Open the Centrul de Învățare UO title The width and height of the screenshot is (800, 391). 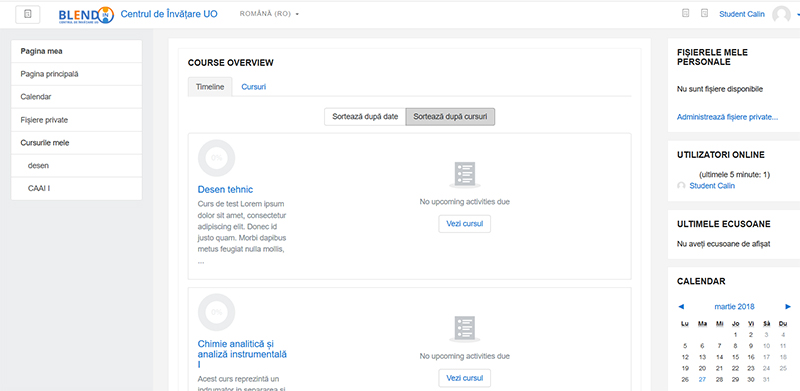pos(169,14)
